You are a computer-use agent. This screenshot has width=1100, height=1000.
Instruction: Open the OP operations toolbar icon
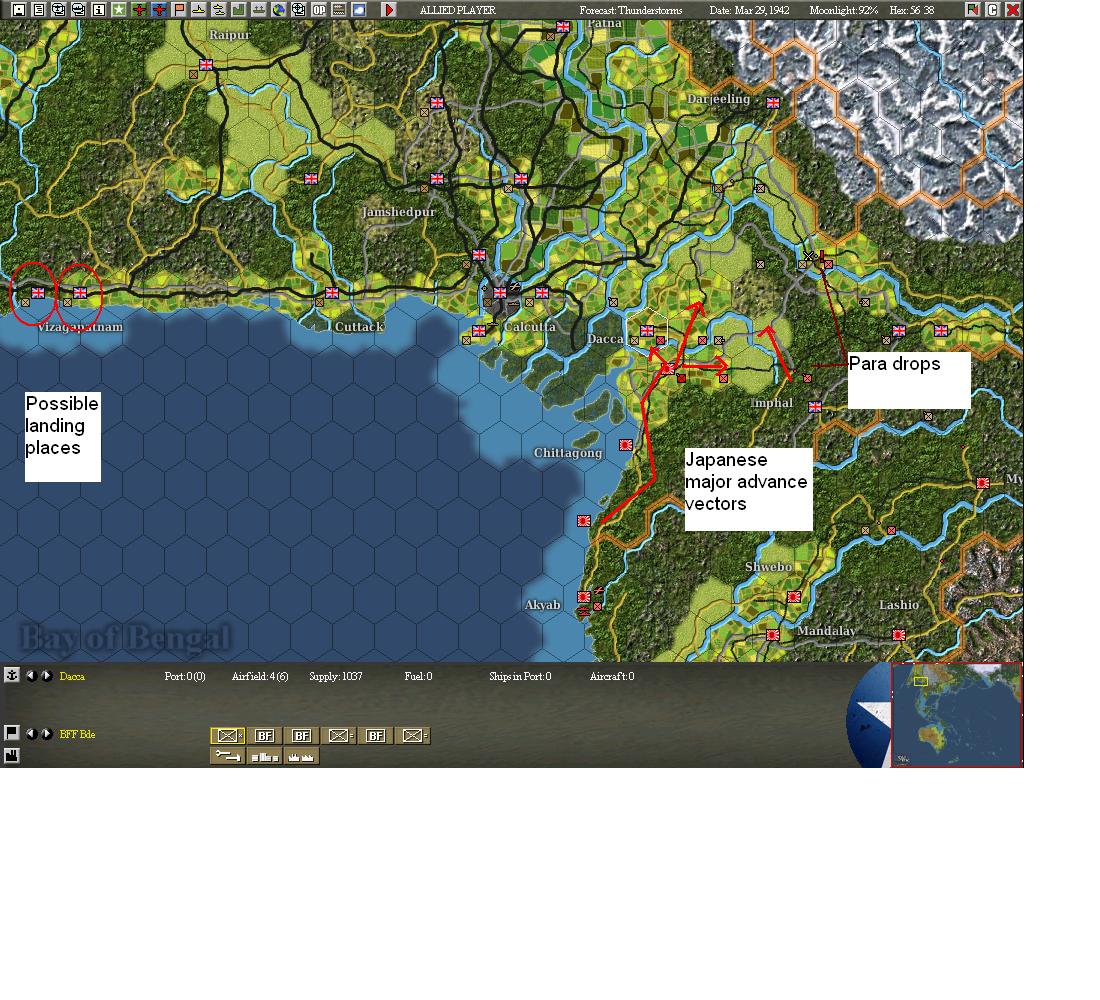(x=319, y=10)
